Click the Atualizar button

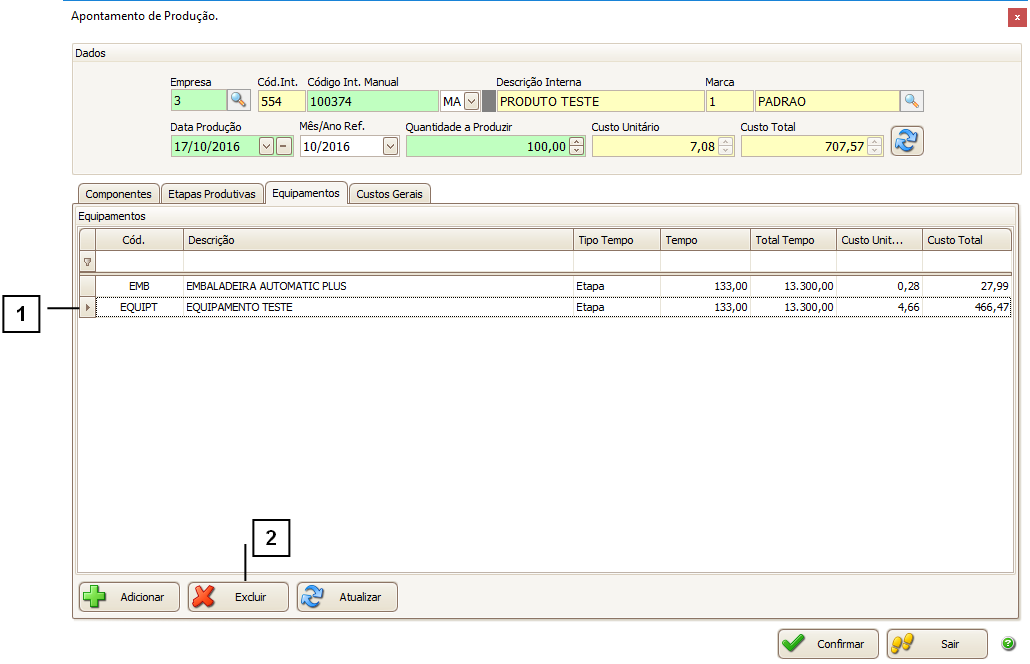click(x=347, y=597)
